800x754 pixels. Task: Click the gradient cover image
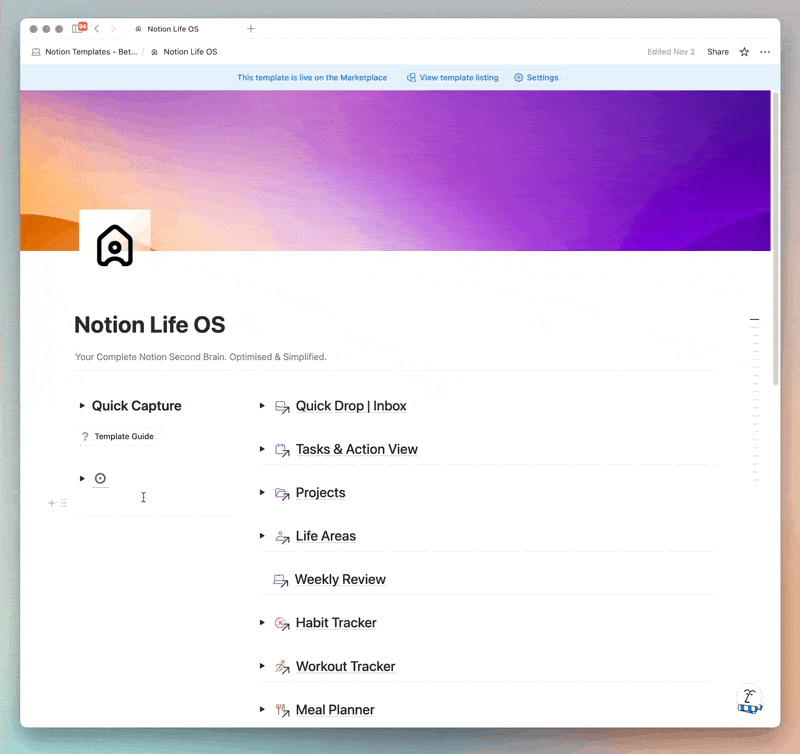395,170
